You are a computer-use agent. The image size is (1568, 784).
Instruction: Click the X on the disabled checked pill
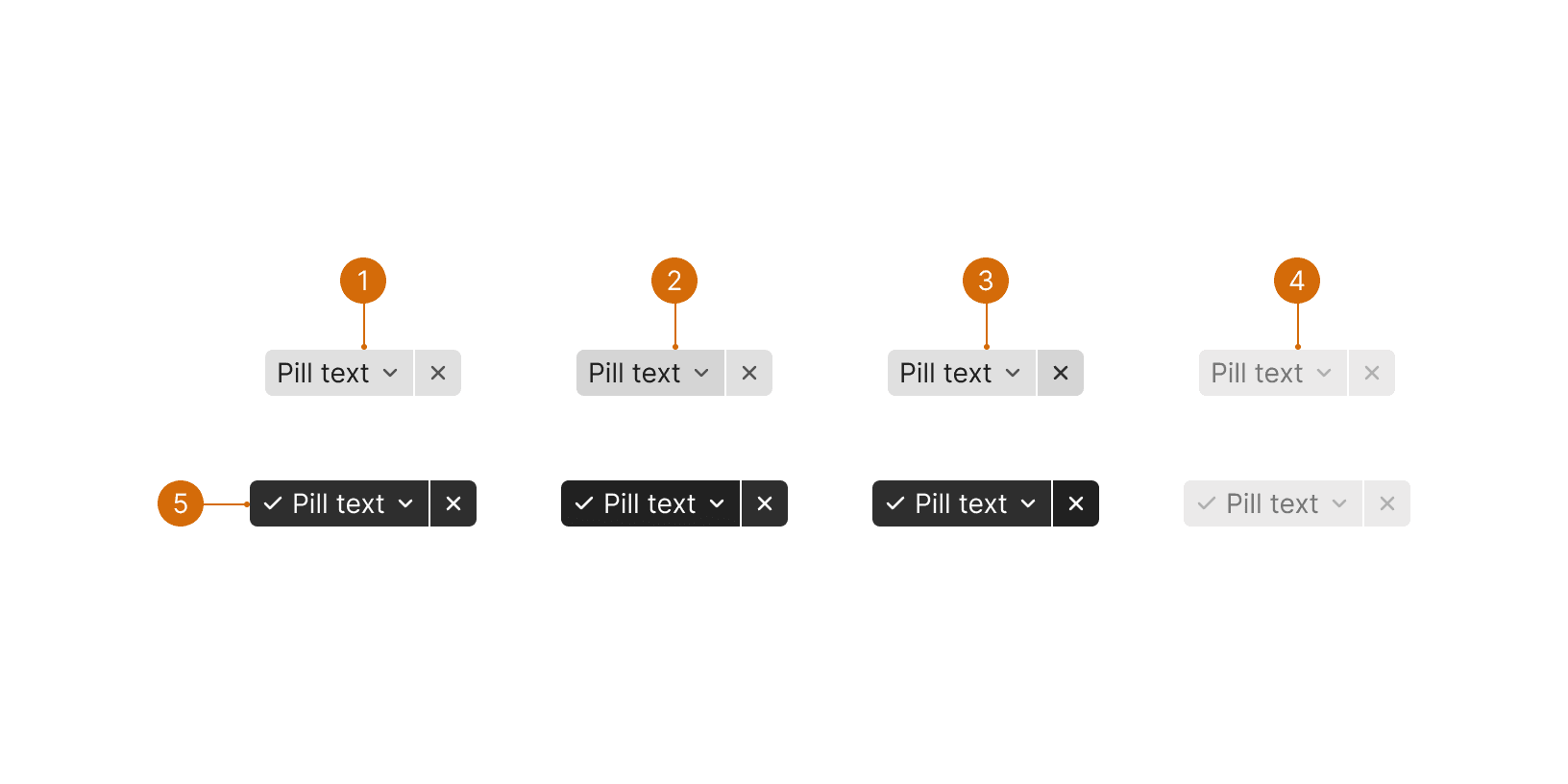pos(1387,503)
